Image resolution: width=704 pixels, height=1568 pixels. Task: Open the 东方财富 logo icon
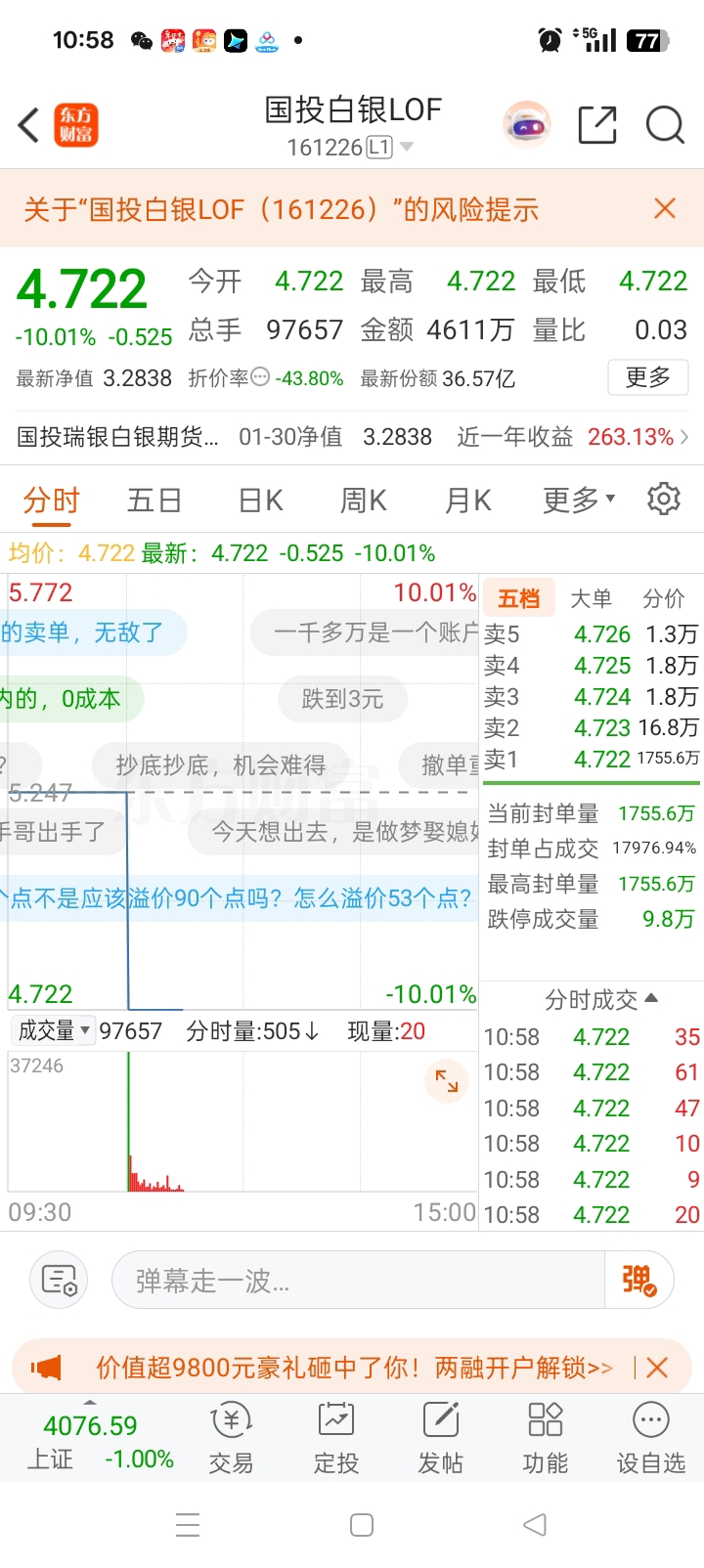click(x=76, y=125)
